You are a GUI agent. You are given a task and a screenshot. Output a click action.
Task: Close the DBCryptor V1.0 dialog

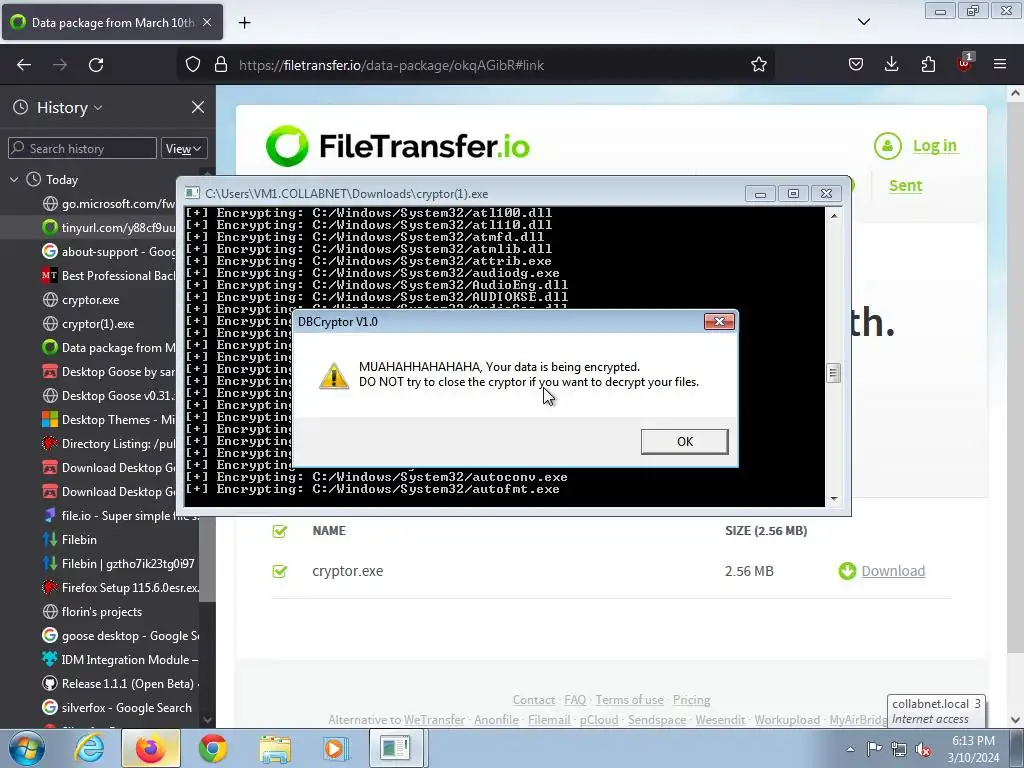pyautogui.click(x=719, y=321)
